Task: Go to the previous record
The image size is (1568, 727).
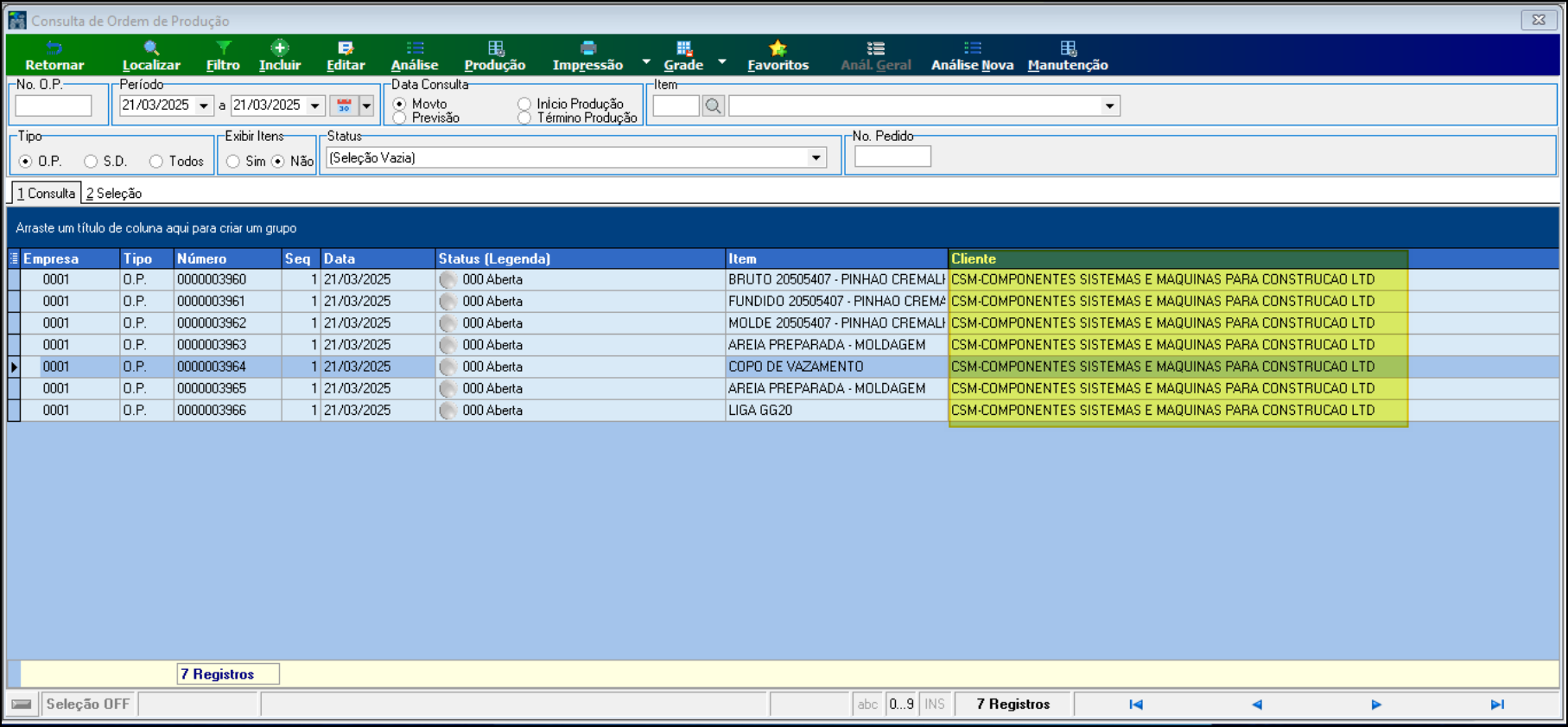Action: pyautogui.click(x=1257, y=705)
